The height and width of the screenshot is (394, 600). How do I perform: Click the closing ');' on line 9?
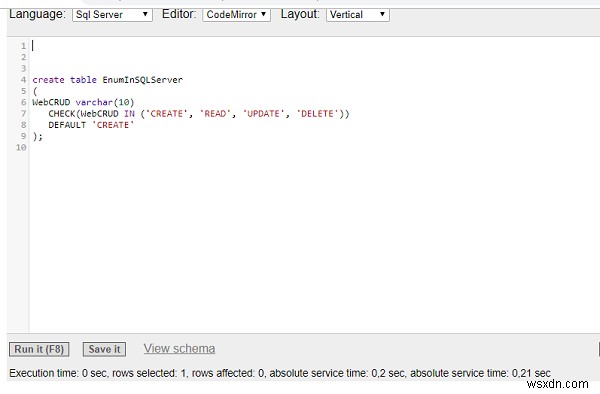[38, 137]
